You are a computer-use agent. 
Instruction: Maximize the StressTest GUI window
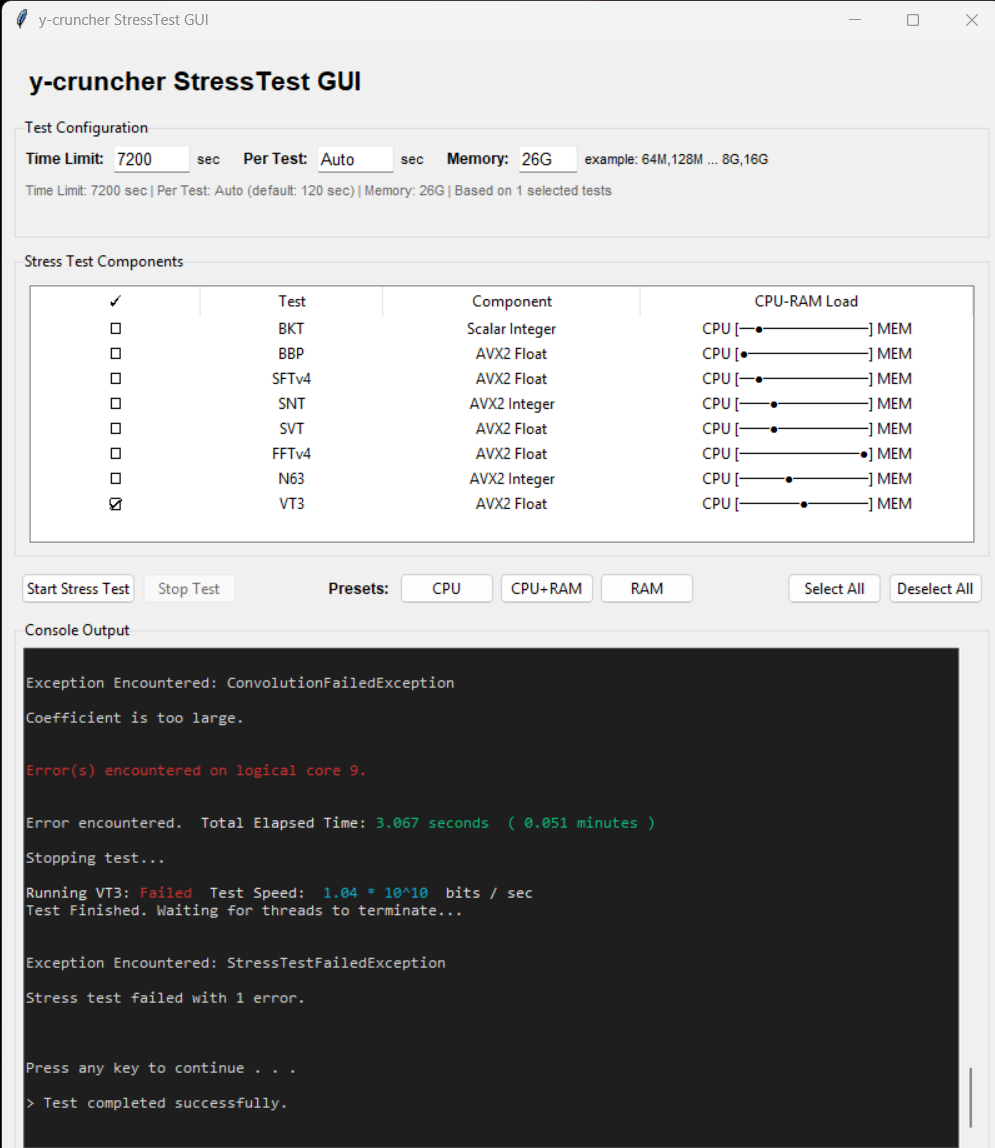tap(913, 20)
